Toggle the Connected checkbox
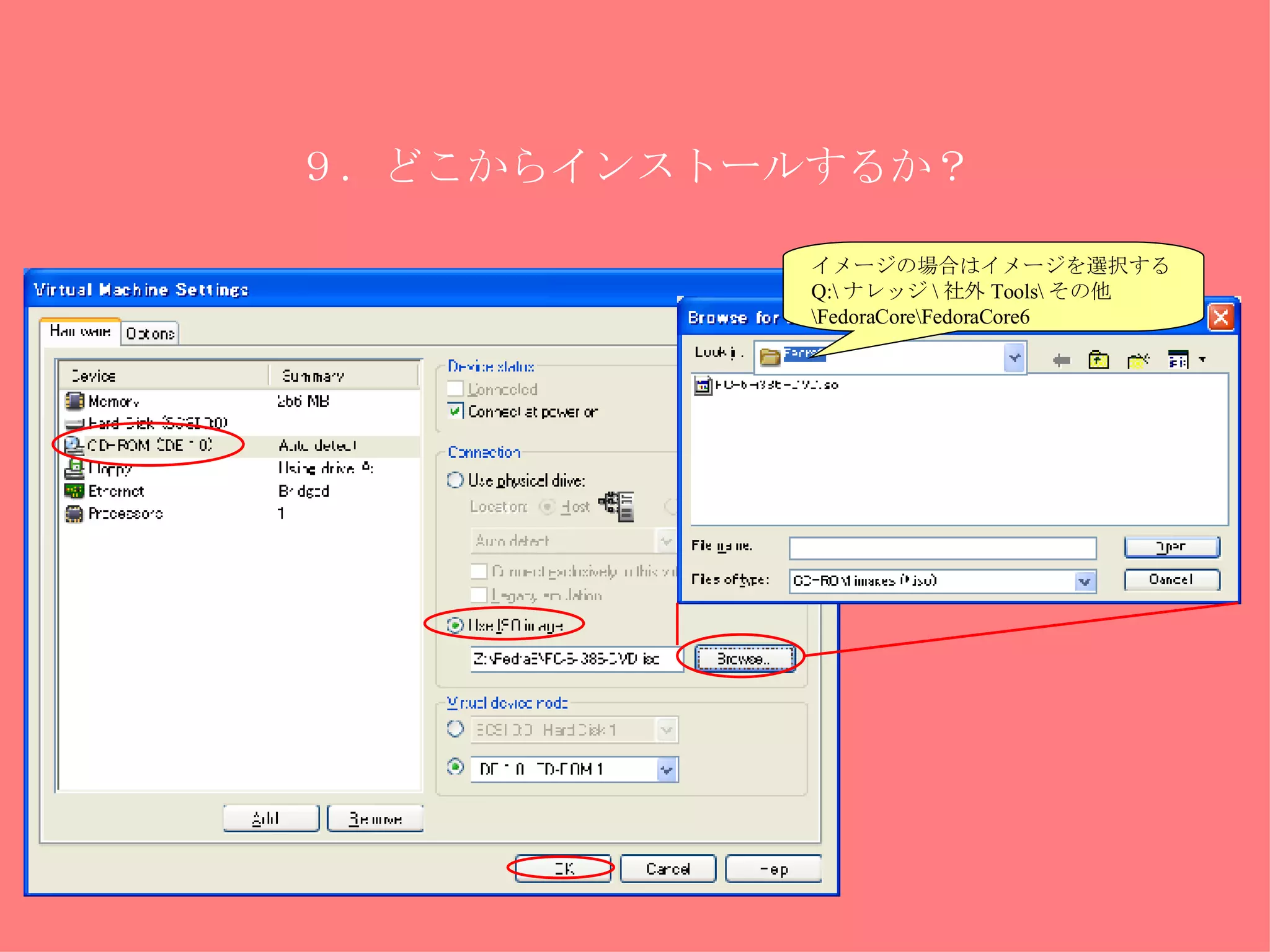 [x=455, y=389]
